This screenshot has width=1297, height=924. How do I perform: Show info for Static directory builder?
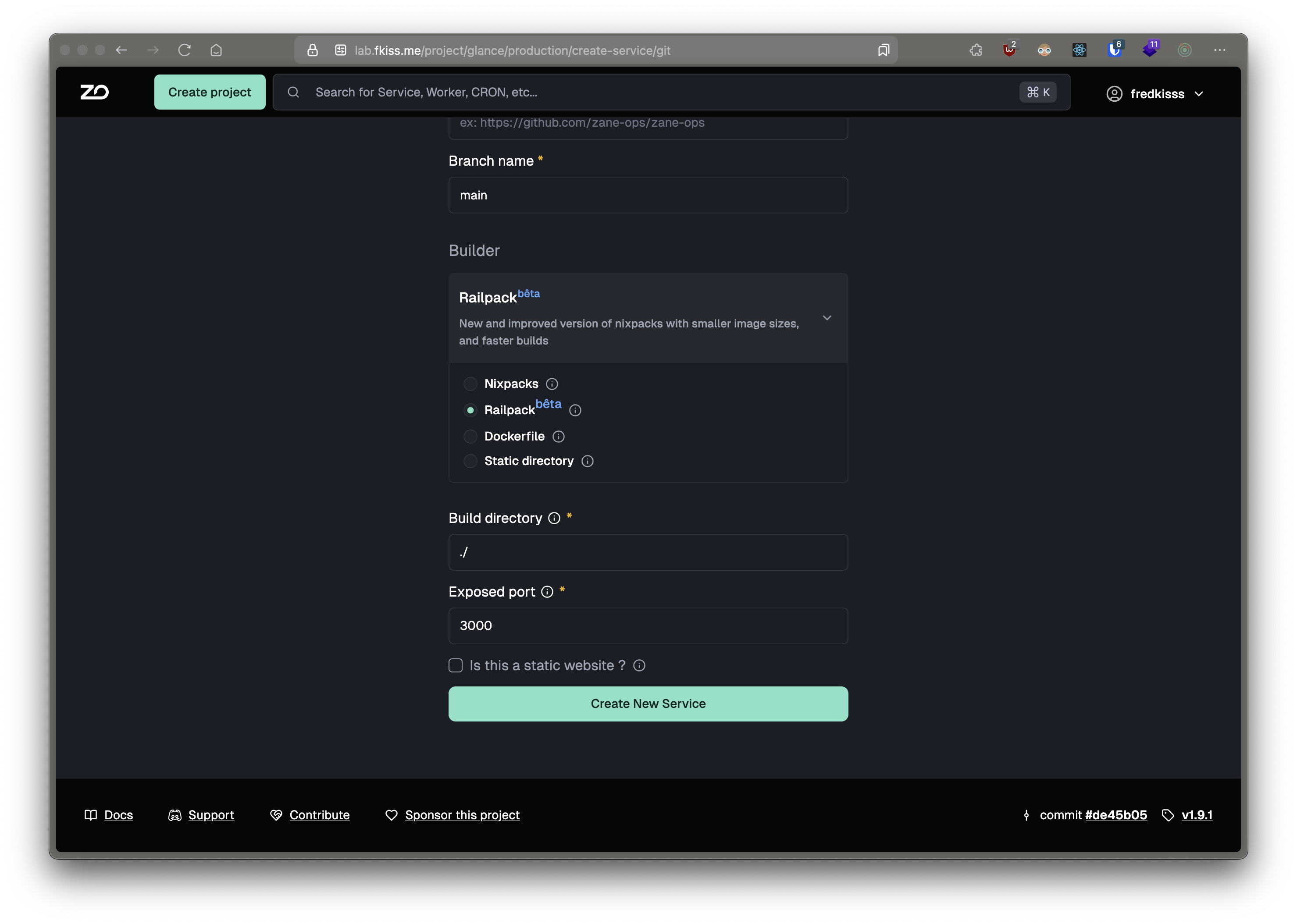coord(587,461)
